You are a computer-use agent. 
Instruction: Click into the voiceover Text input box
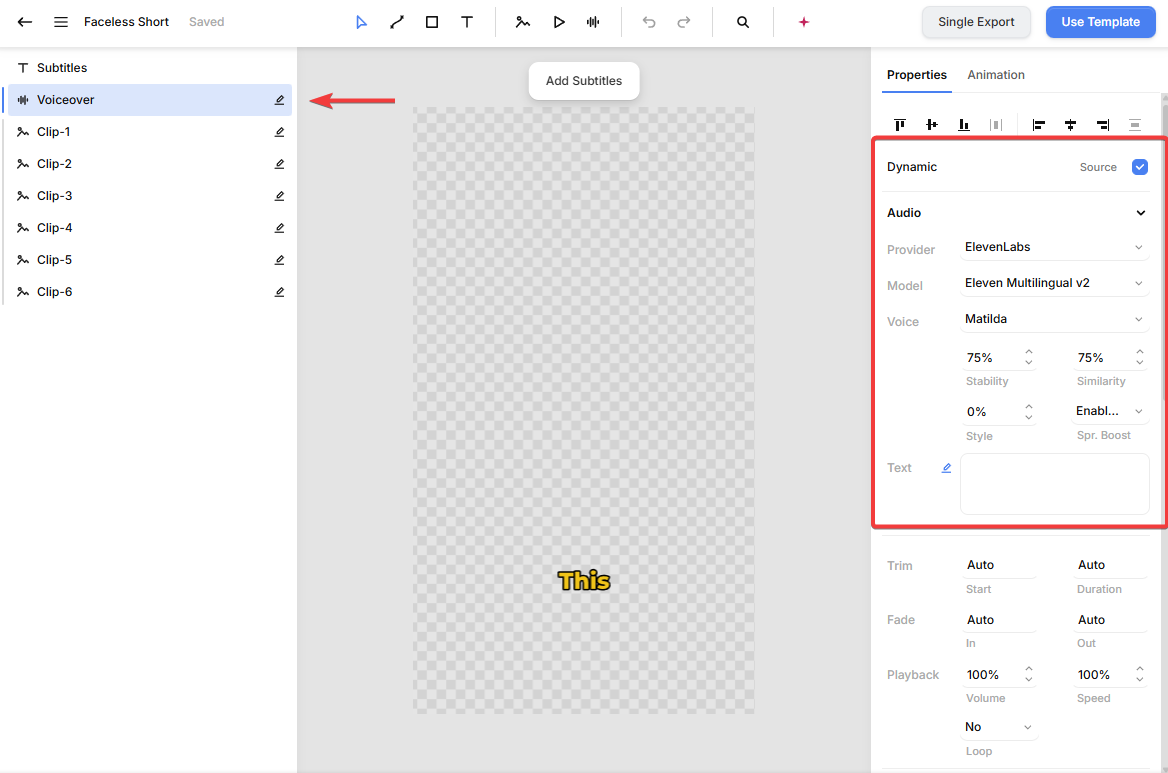[x=1054, y=484]
